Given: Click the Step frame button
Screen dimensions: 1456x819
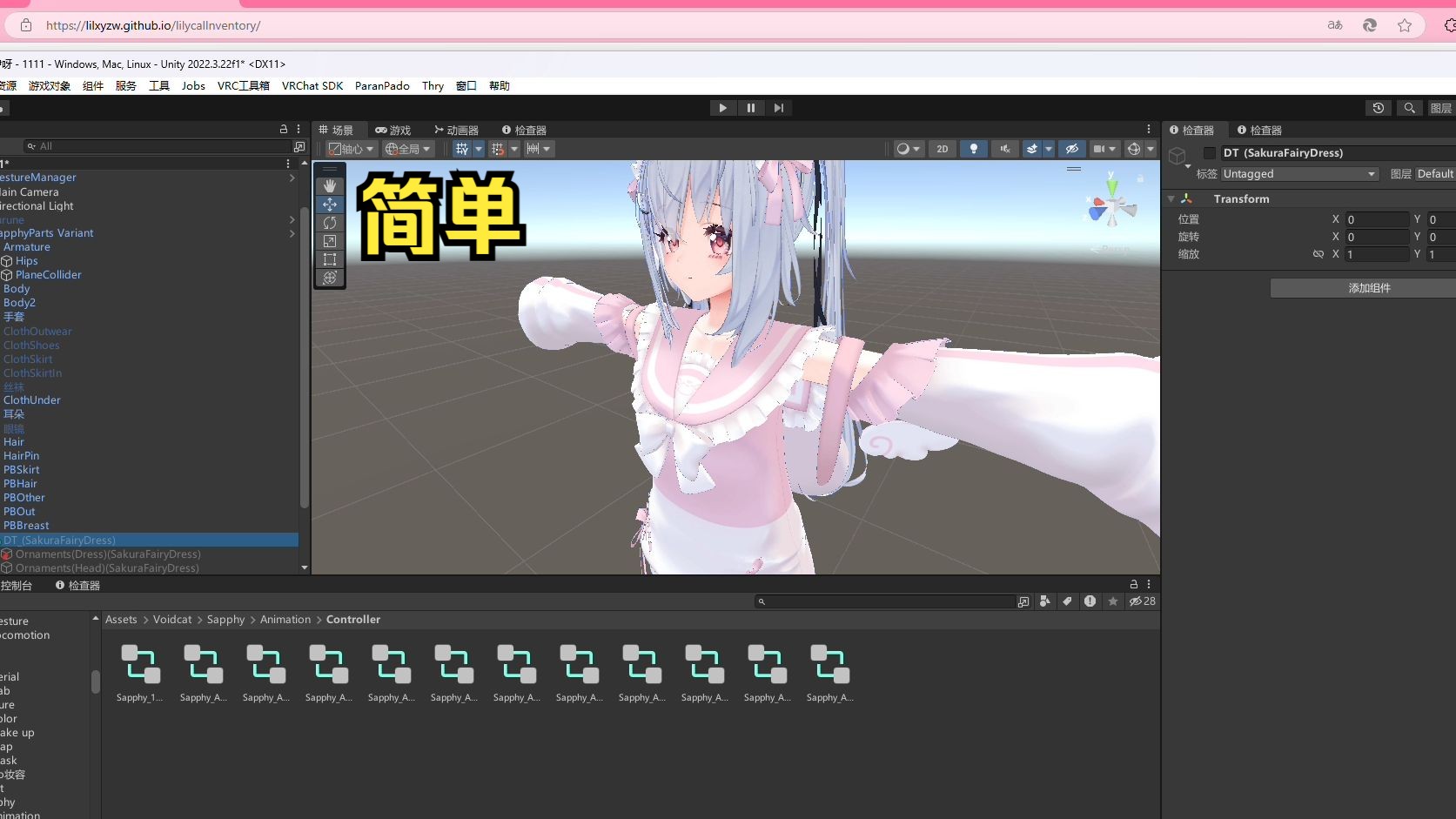Looking at the screenshot, I should pos(779,108).
